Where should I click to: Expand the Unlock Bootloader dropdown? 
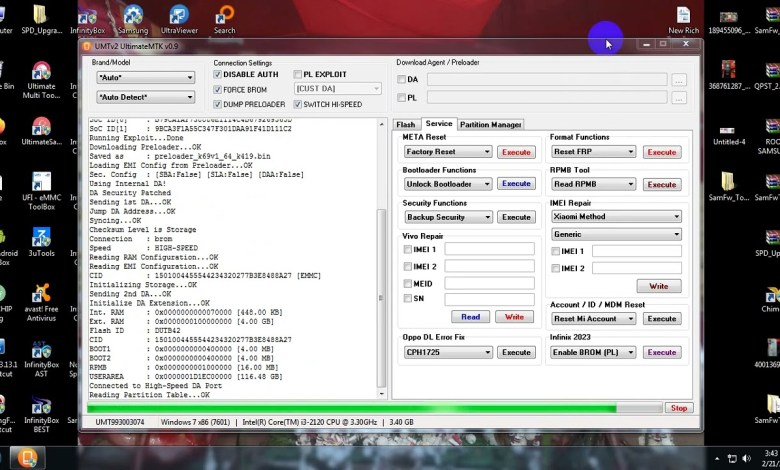point(448,184)
